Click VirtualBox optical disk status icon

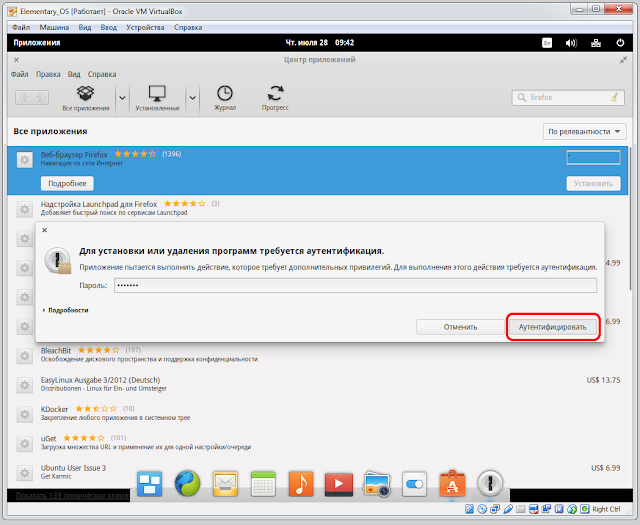click(482, 509)
